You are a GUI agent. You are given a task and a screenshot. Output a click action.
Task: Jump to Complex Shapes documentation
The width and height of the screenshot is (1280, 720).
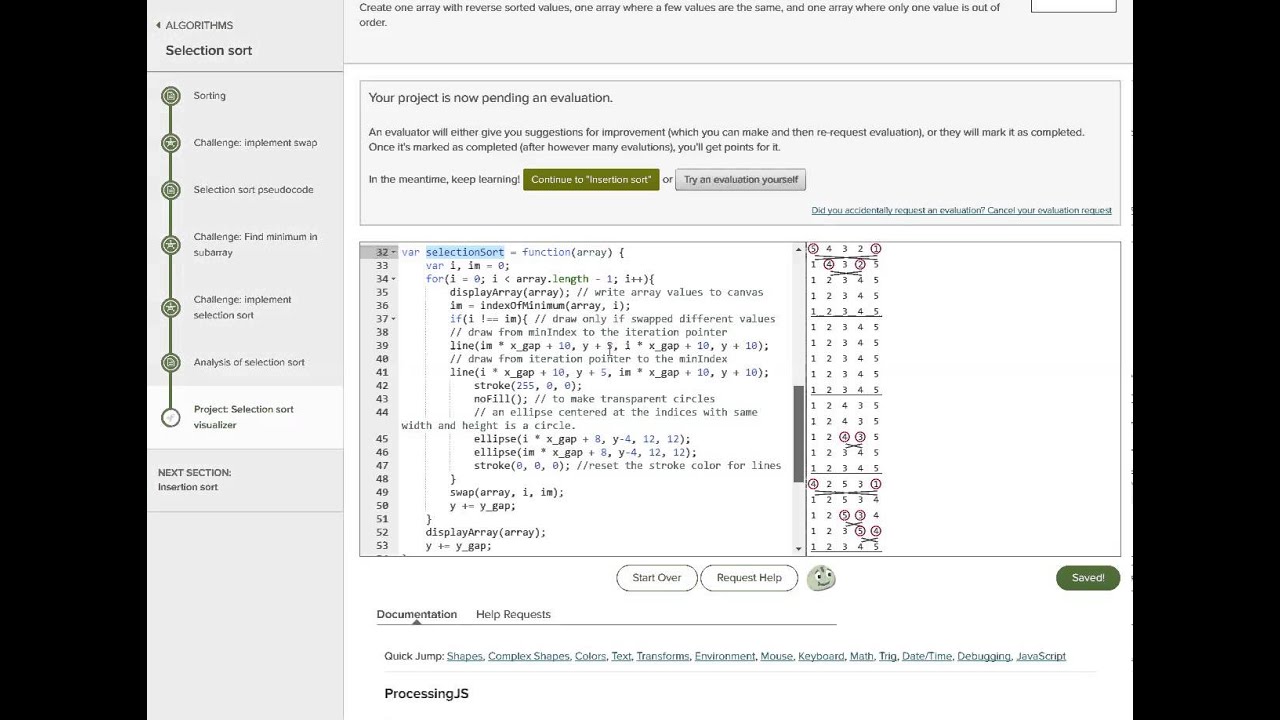[529, 656]
